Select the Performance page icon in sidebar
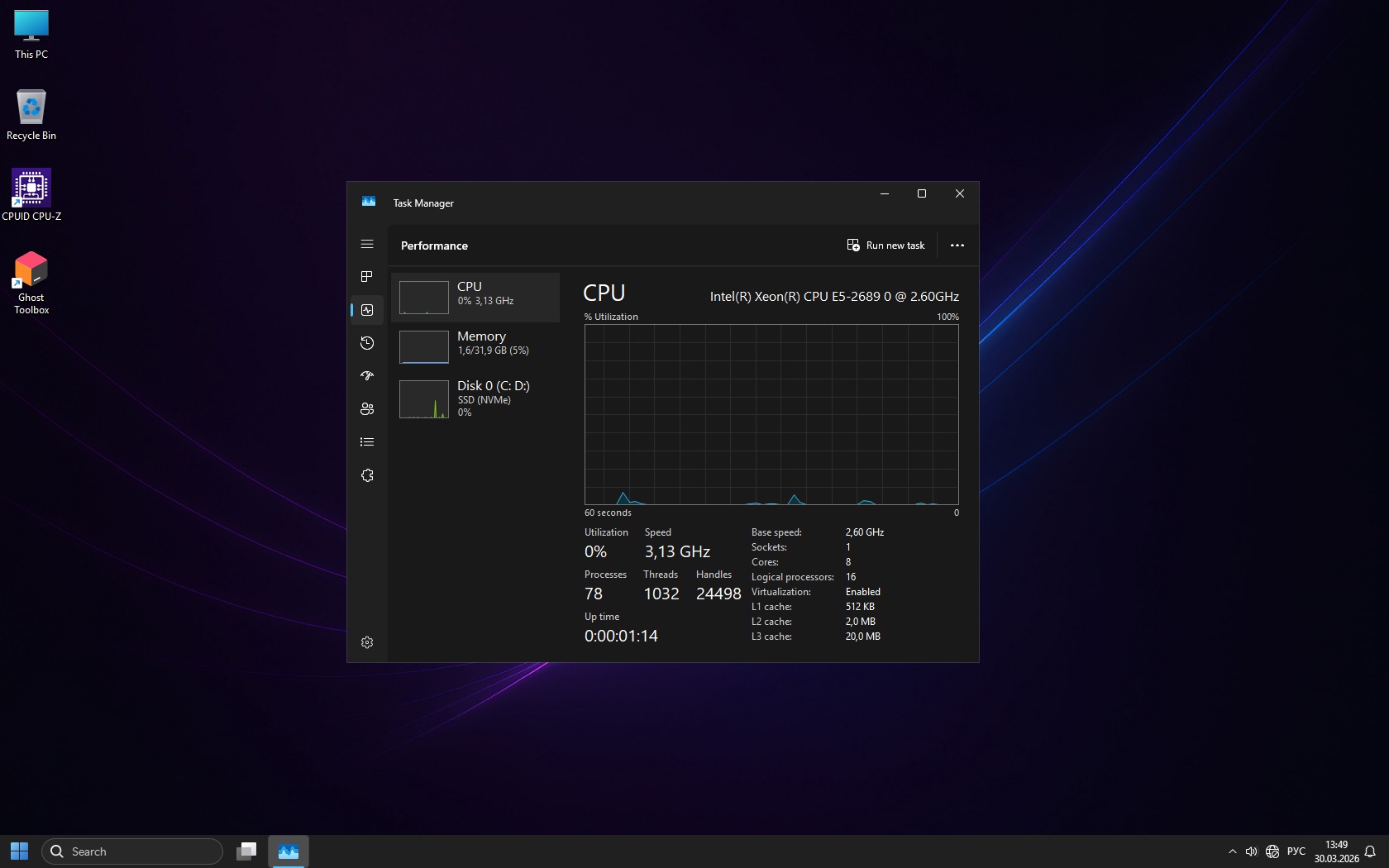The image size is (1389, 868). click(367, 310)
